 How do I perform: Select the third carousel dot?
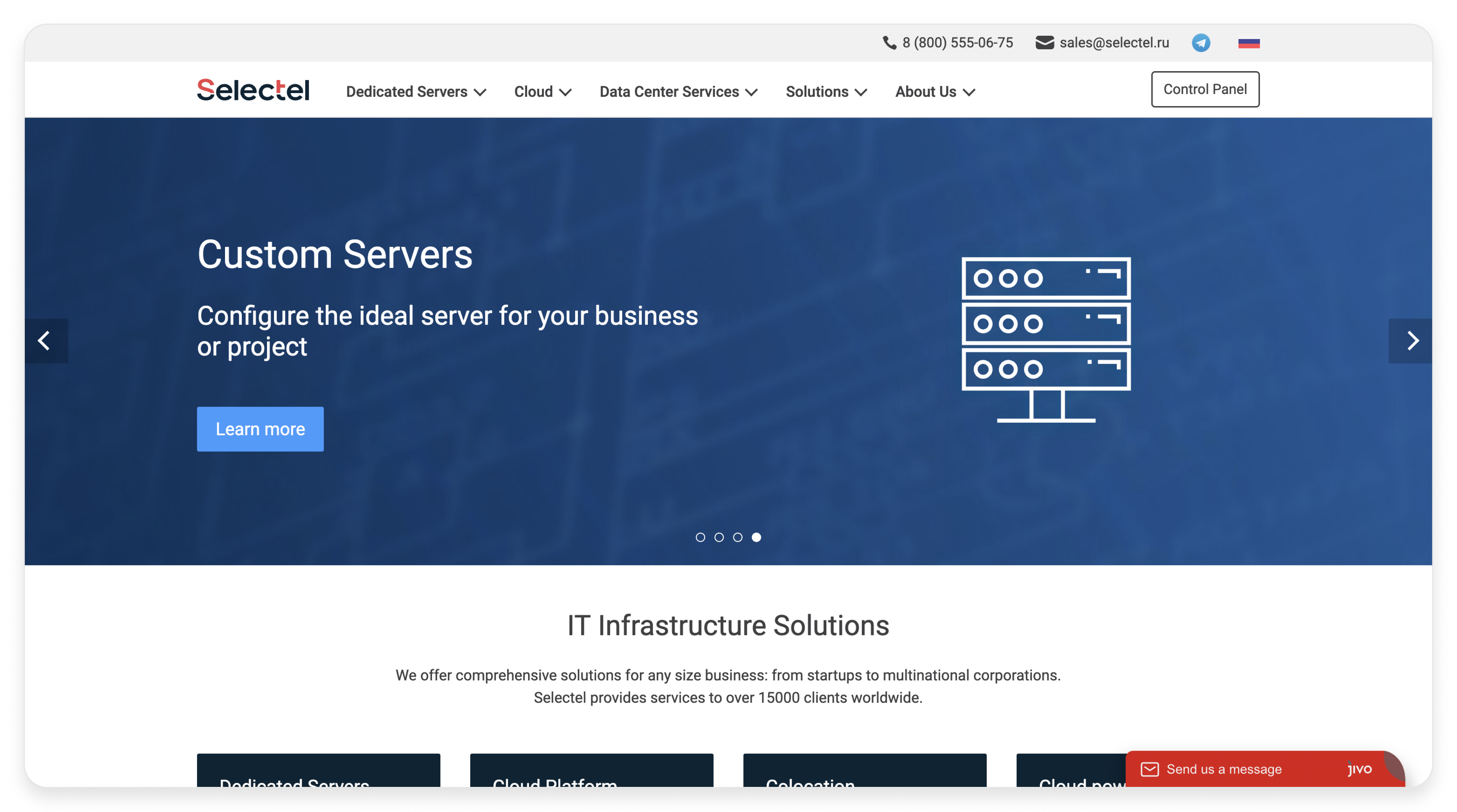pyautogui.click(x=738, y=537)
